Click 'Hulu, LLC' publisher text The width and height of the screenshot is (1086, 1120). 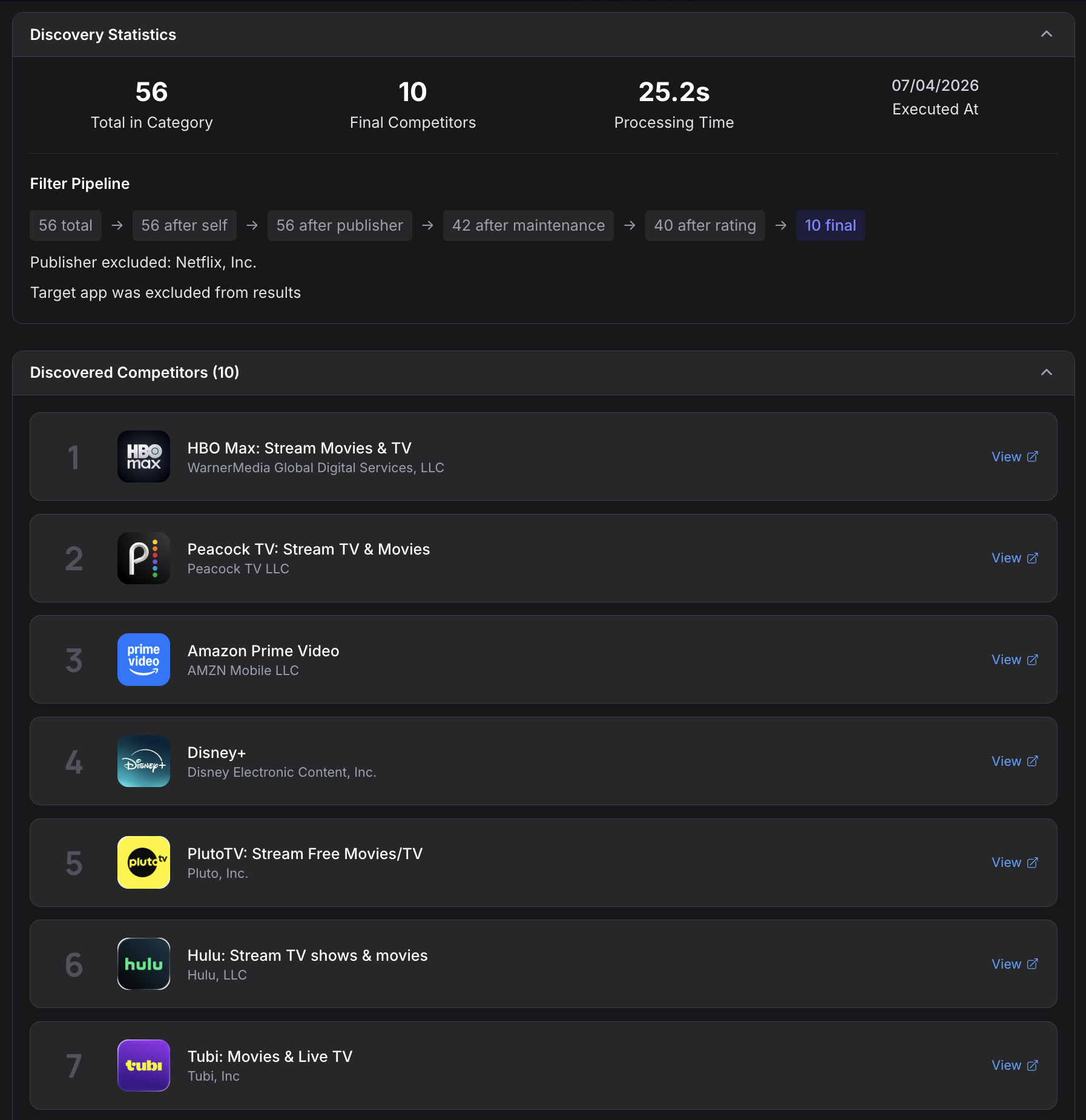click(x=217, y=975)
